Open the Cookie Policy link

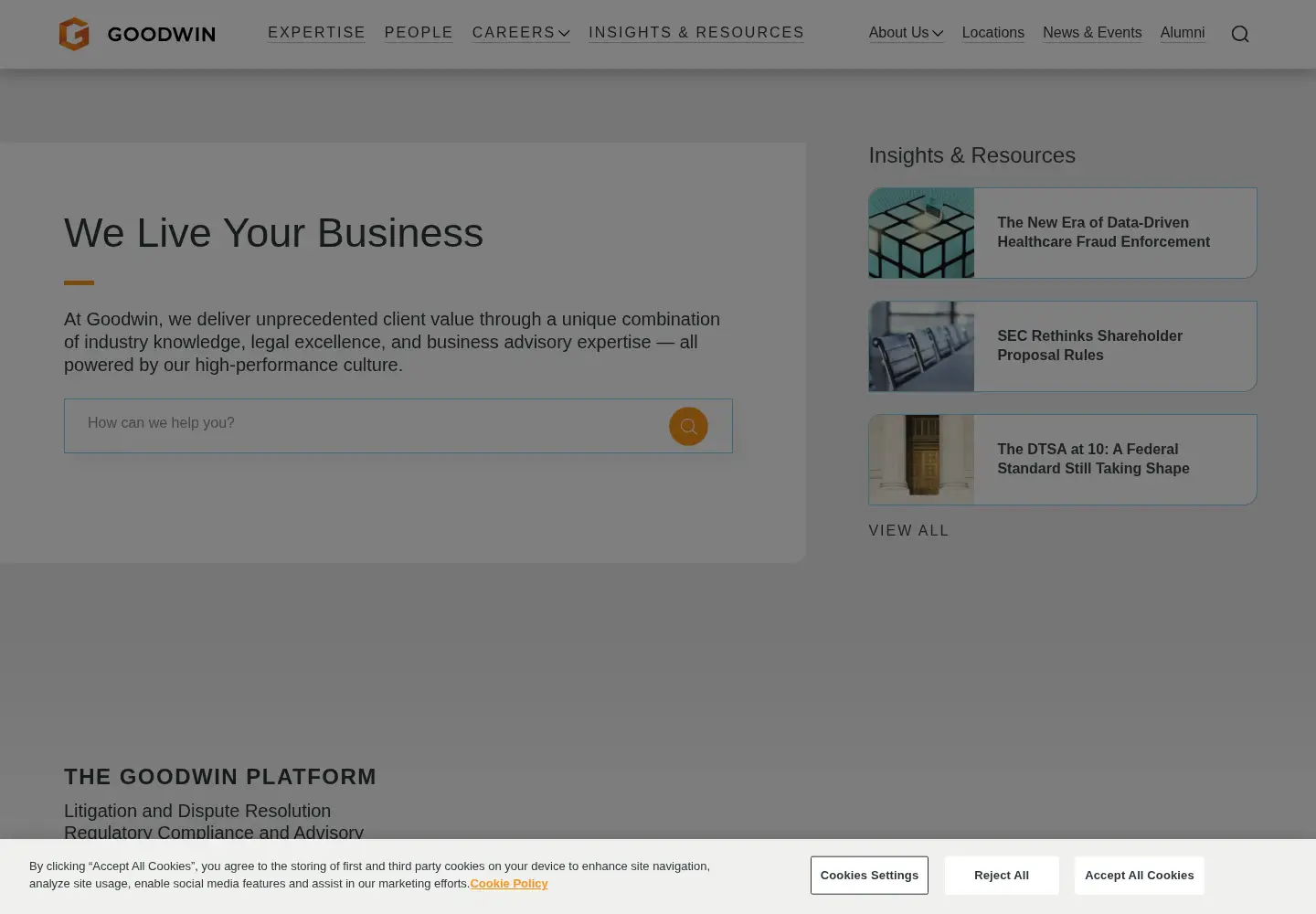tap(509, 884)
